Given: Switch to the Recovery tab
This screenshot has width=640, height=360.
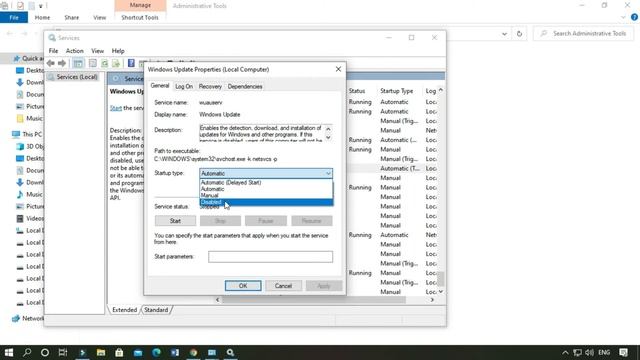Looking at the screenshot, I should pos(210,87).
